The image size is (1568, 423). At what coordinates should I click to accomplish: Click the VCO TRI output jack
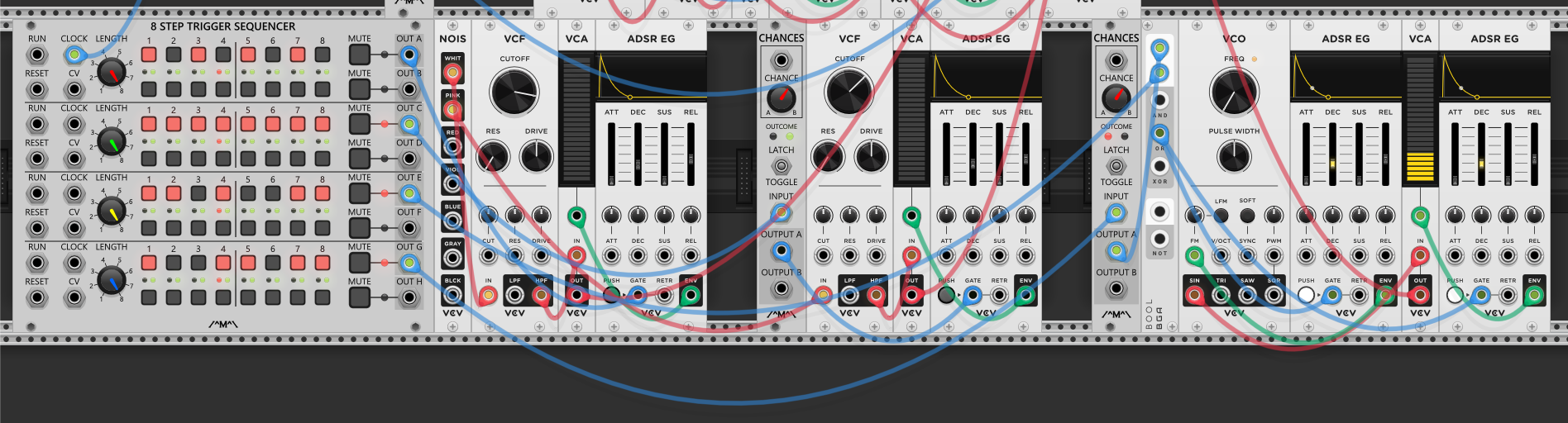(x=1221, y=295)
